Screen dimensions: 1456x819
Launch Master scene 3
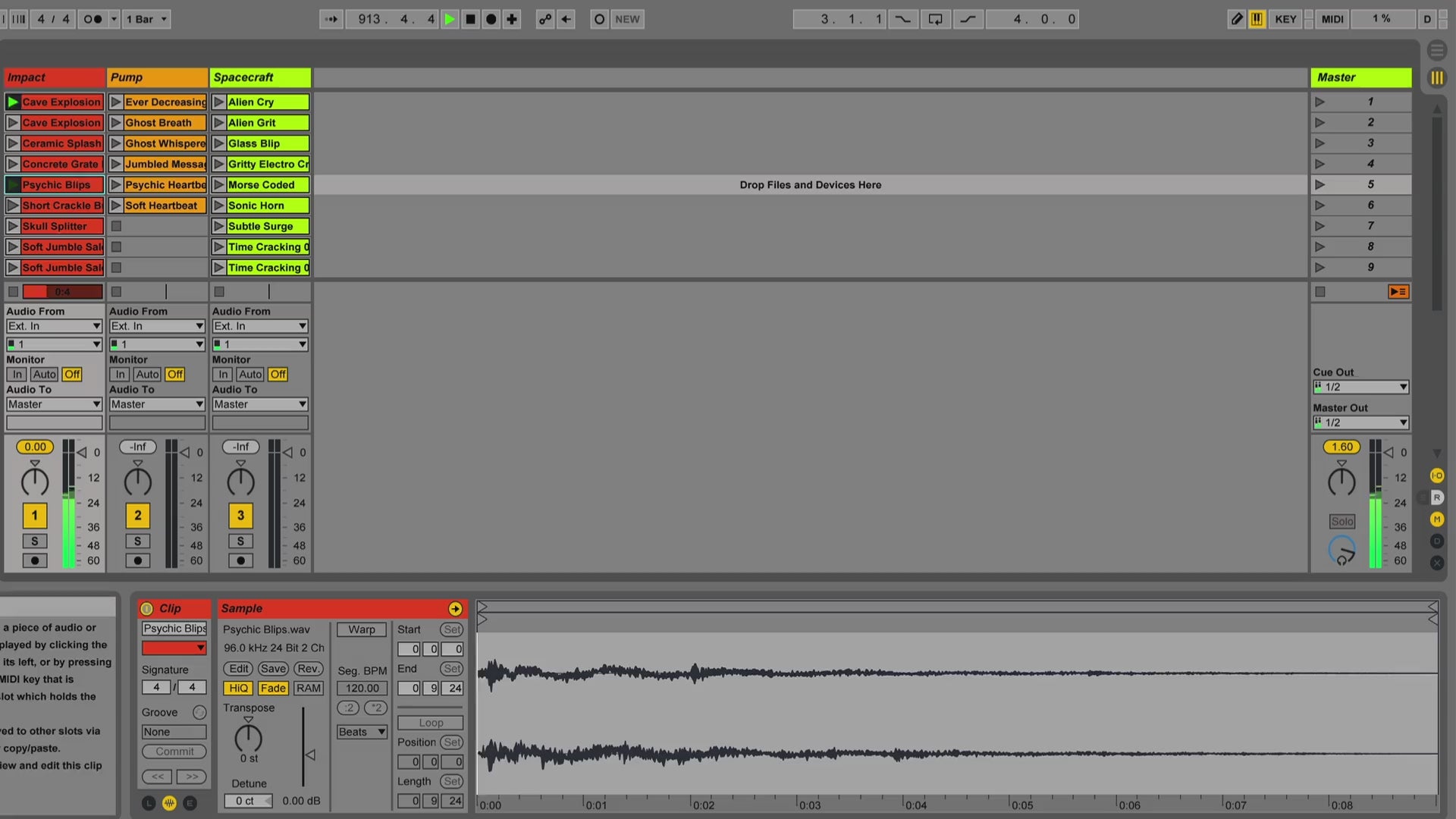(x=1319, y=143)
